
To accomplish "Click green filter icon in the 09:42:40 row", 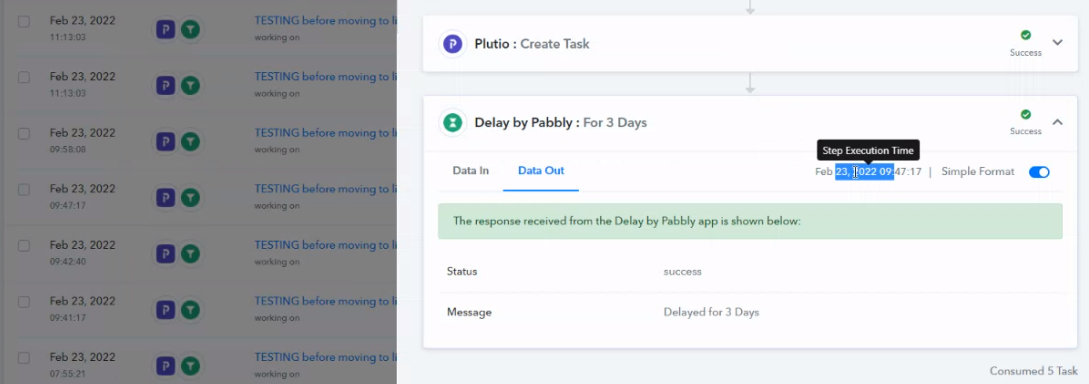I will click(x=190, y=254).
